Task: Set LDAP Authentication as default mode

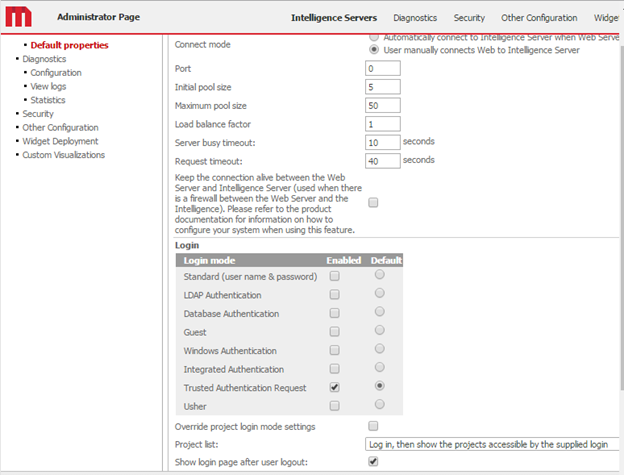Action: tap(378, 294)
